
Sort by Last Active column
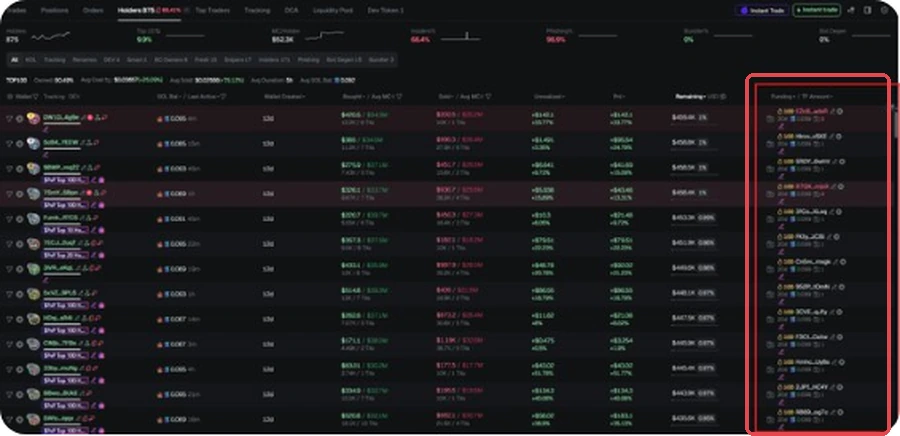tap(204, 96)
